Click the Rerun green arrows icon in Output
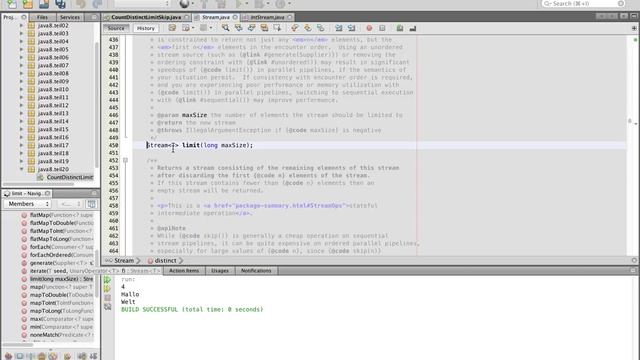This screenshot has width=640, height=360. (107, 280)
